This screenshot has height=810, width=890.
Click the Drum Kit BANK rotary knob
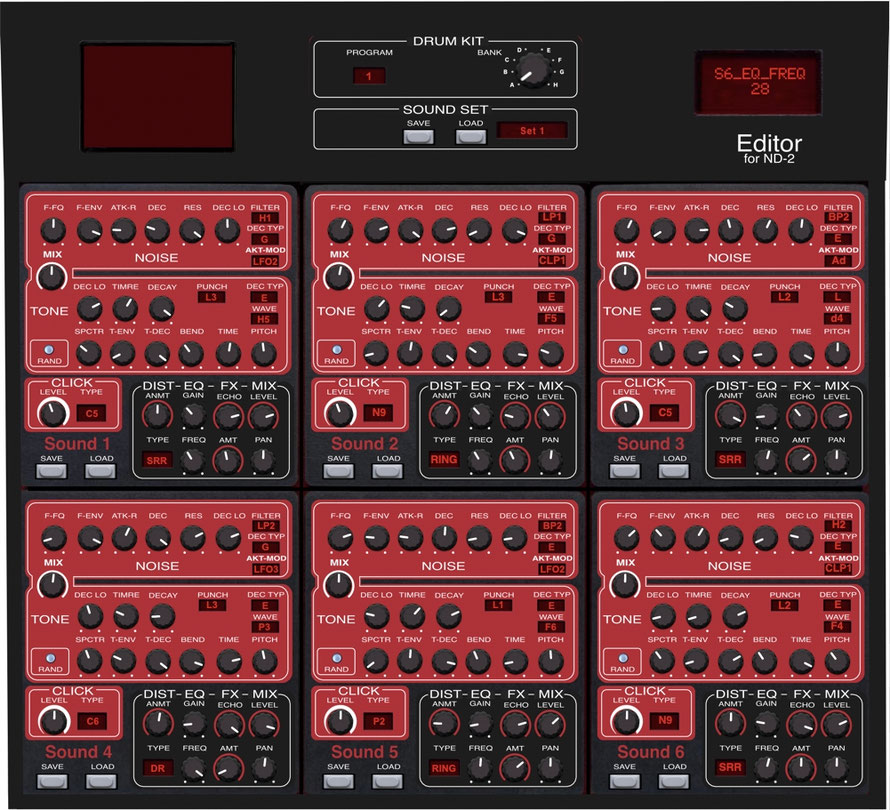(534, 70)
